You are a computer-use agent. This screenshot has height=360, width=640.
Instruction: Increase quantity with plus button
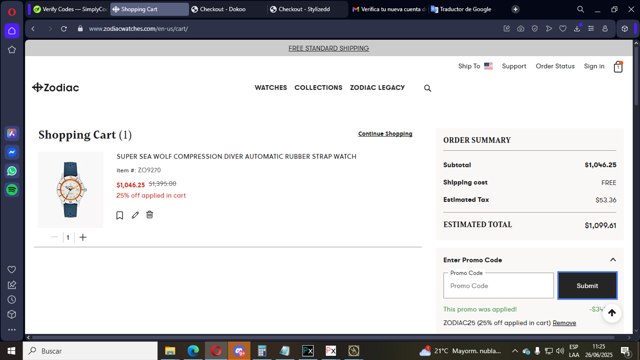coord(83,237)
